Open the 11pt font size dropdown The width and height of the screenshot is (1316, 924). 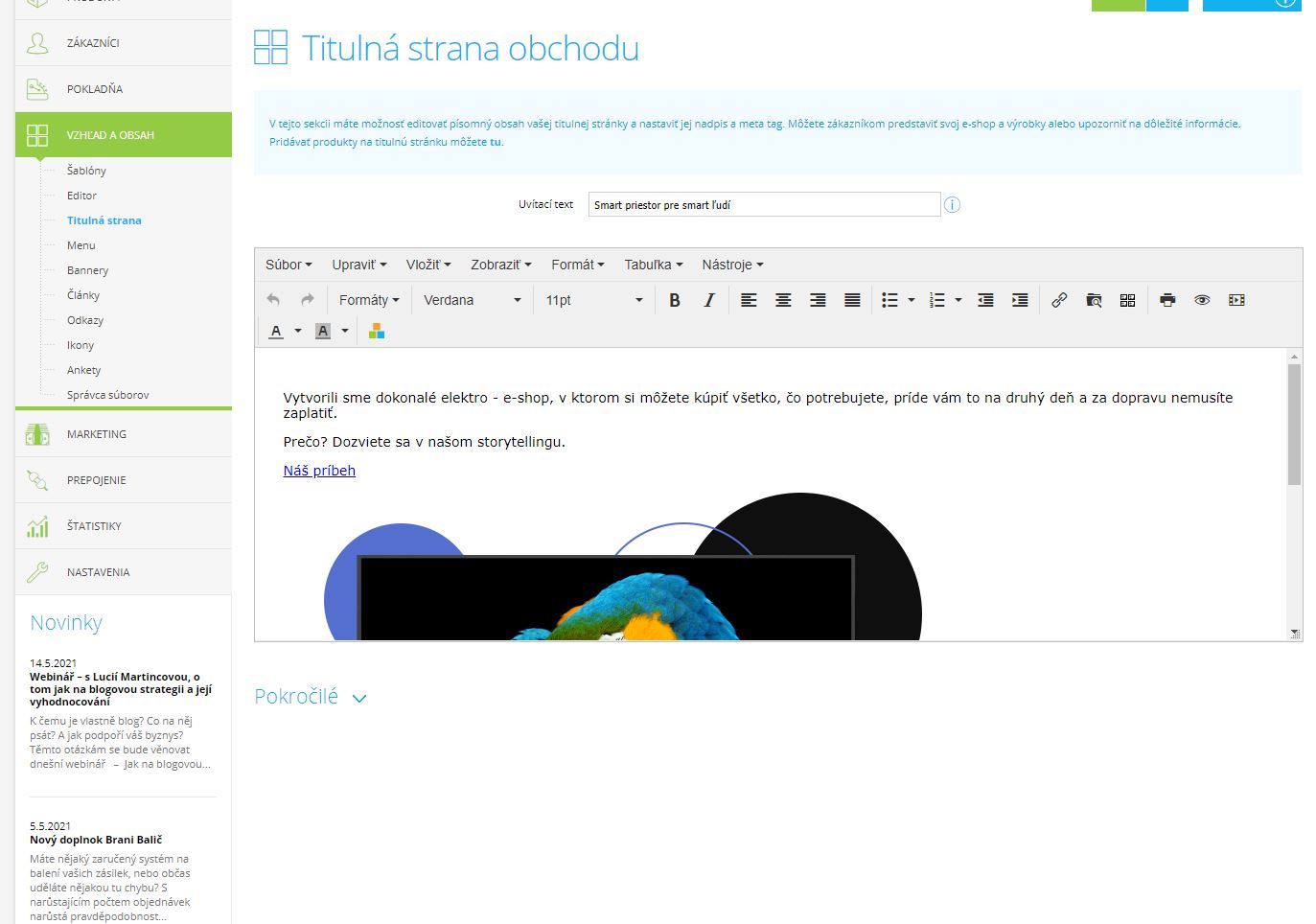(594, 300)
